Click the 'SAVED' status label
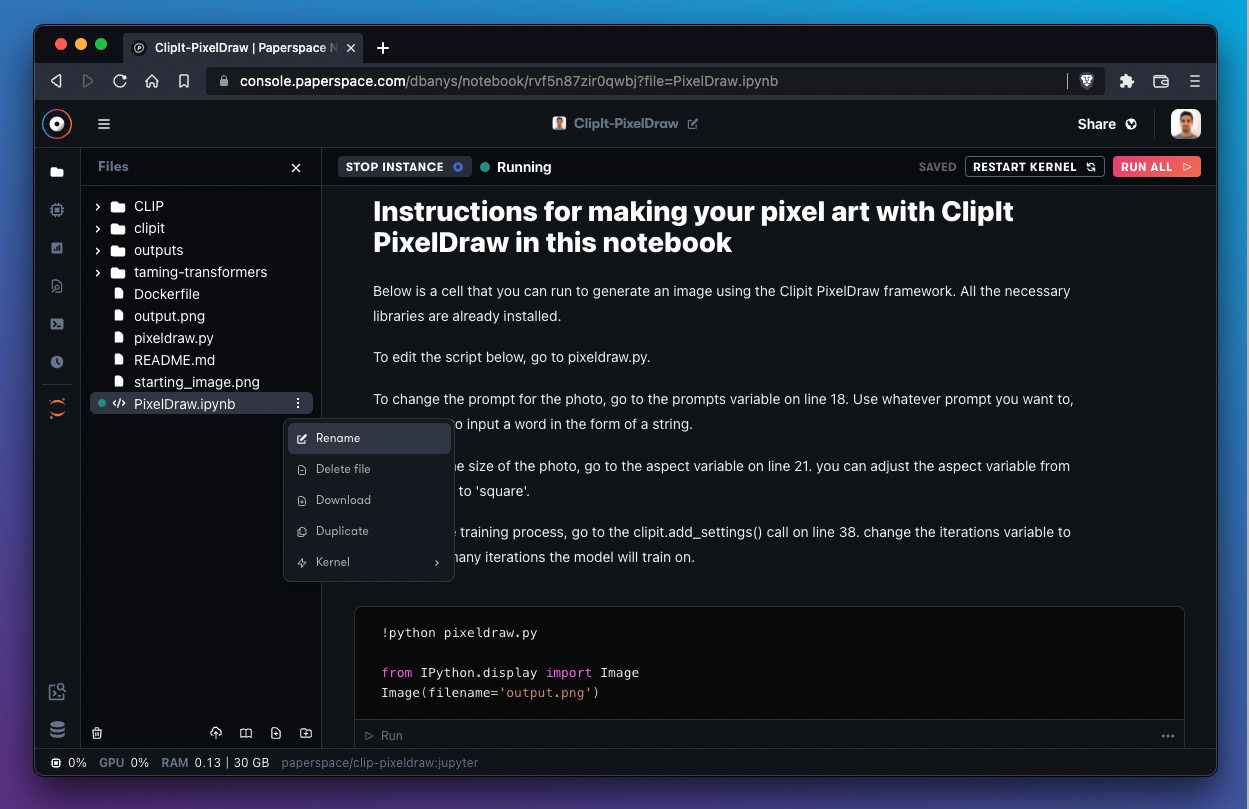Screen dimensions: 1249x809 pyautogui.click(x=938, y=167)
